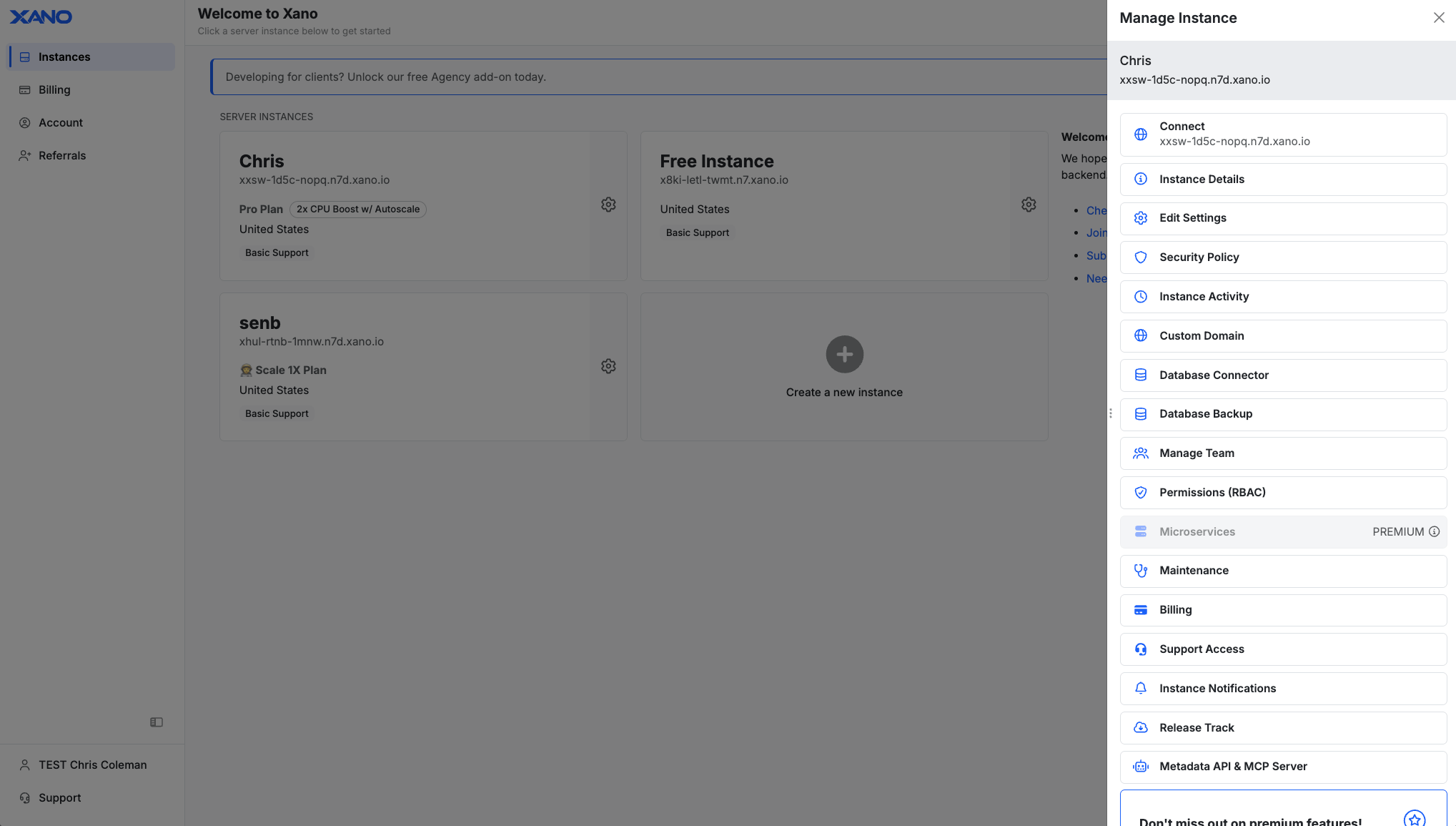This screenshot has width=1456, height=826.
Task: Open Security Policy
Action: 1283,257
